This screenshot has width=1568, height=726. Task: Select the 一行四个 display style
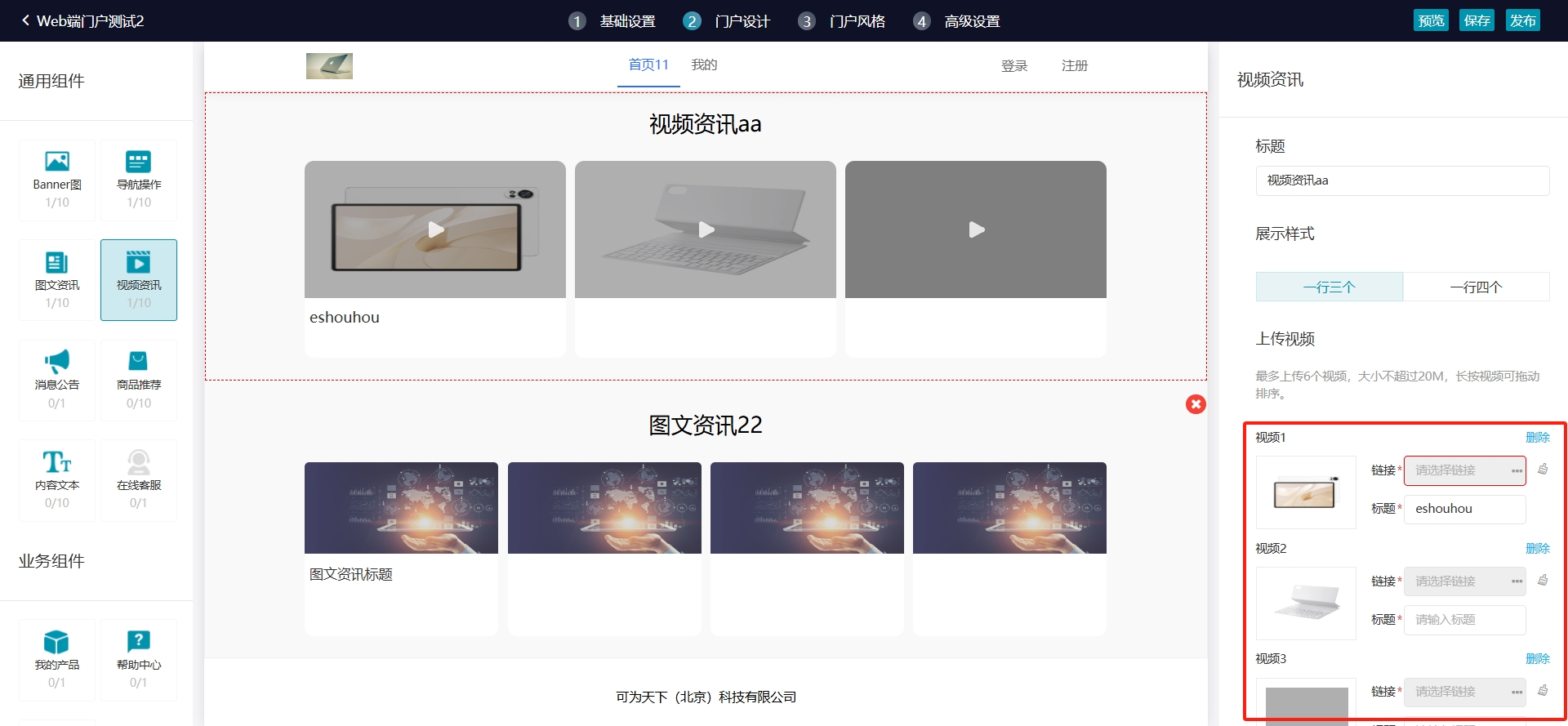click(x=1477, y=287)
